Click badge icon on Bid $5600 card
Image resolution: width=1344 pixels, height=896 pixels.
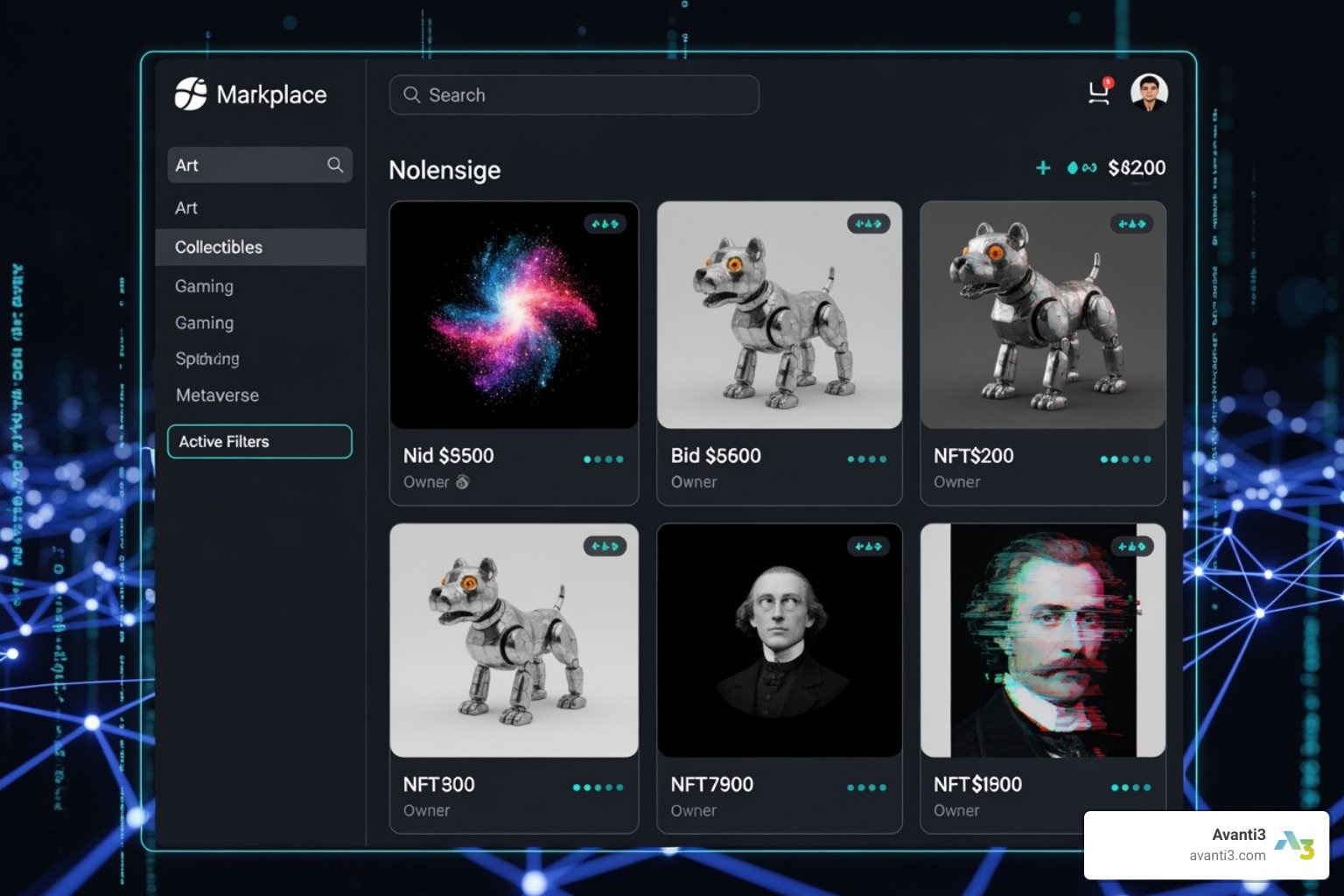[x=868, y=224]
